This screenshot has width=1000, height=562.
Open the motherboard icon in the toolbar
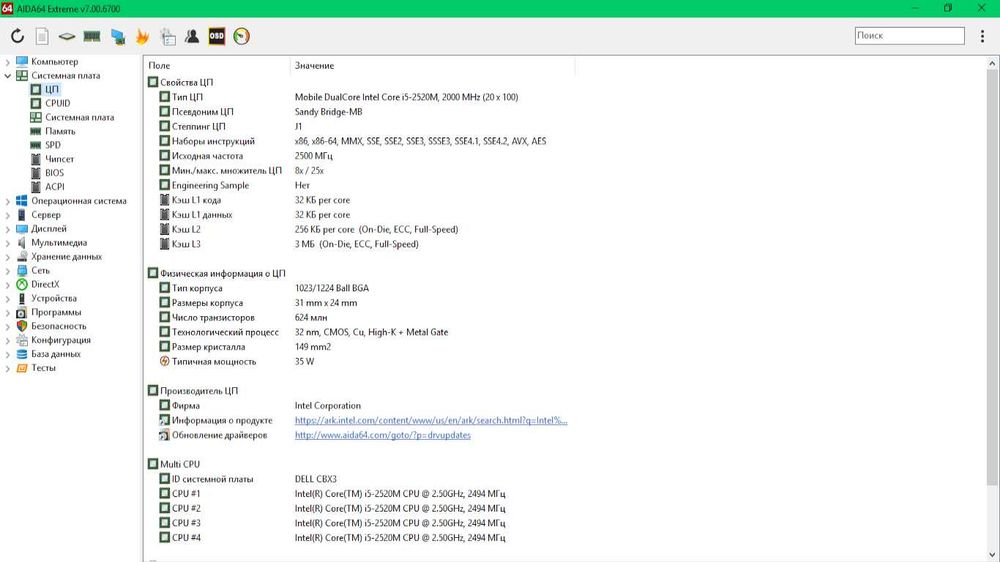click(66, 36)
